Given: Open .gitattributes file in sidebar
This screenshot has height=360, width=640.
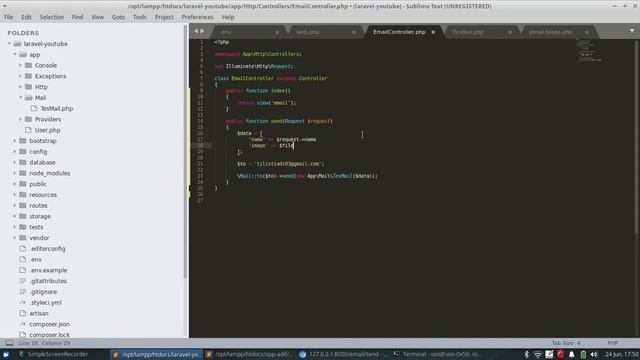Looking at the screenshot, I should (48, 281).
